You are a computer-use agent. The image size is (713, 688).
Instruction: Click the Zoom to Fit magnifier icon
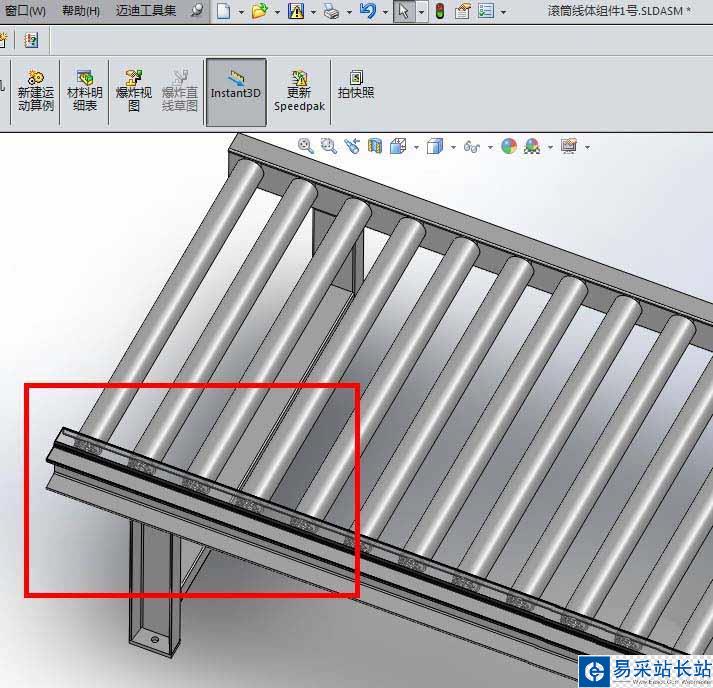(x=306, y=146)
